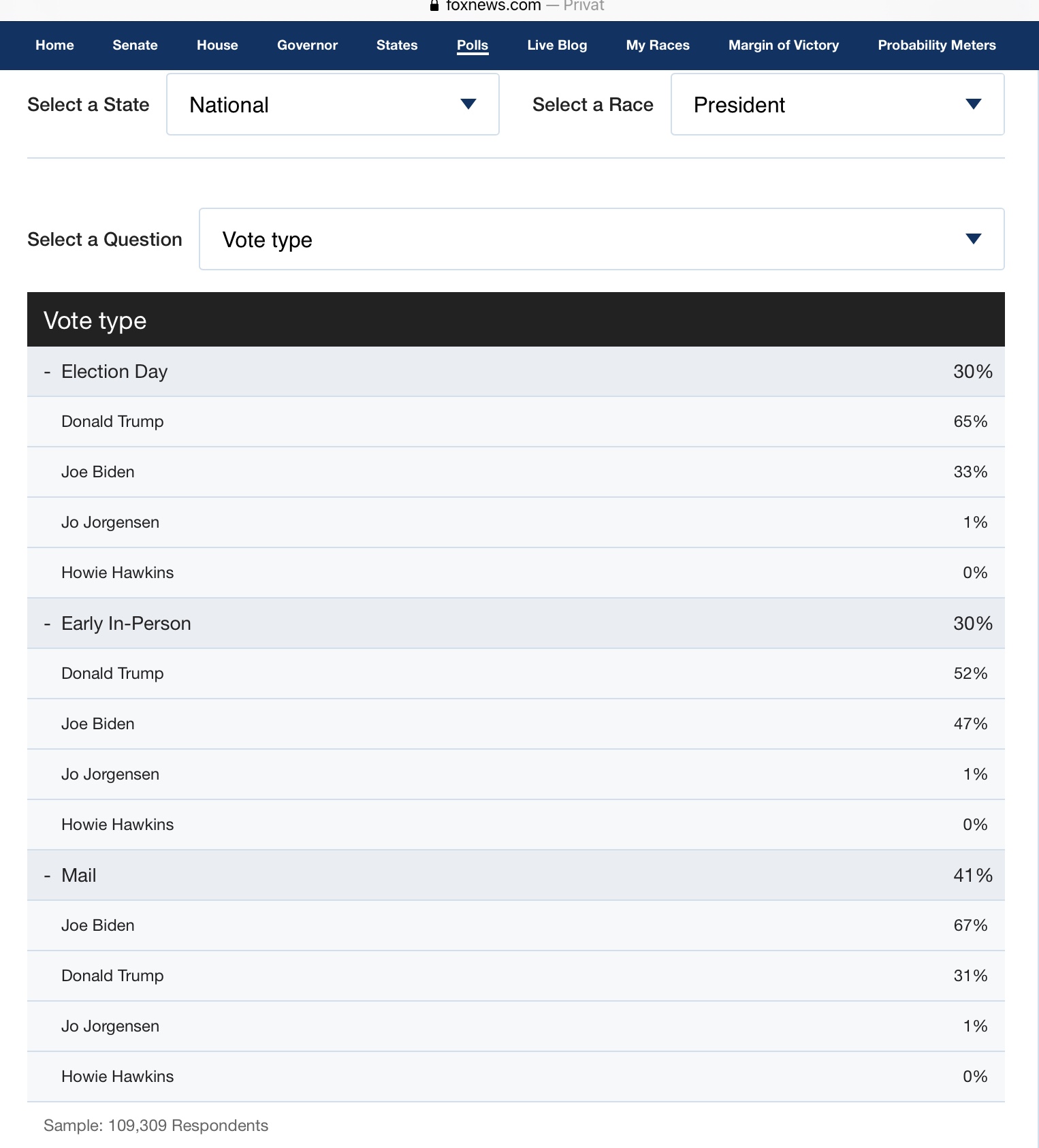
Task: Switch to the Governor tab
Action: coord(307,45)
